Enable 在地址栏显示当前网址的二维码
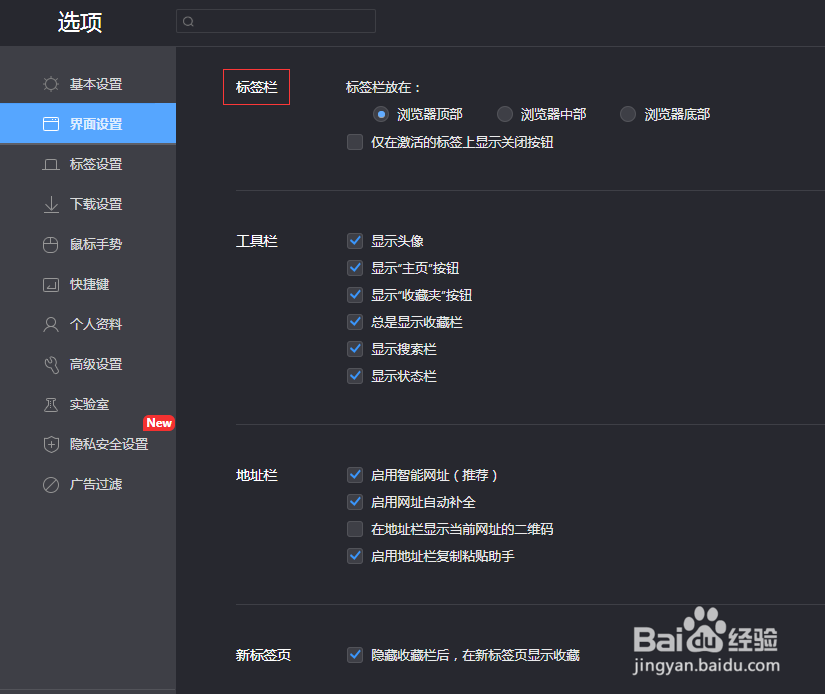The height and width of the screenshot is (694, 825). [355, 529]
